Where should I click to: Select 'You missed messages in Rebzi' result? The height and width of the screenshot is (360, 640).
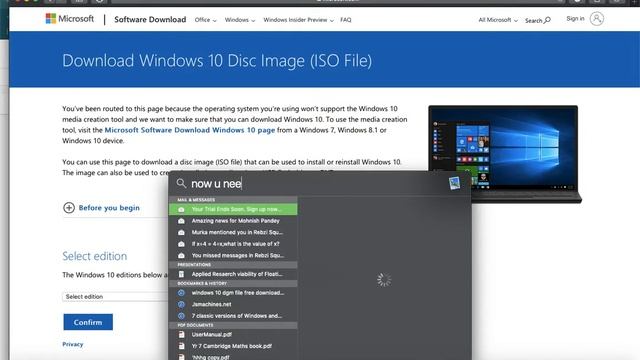pos(233,255)
